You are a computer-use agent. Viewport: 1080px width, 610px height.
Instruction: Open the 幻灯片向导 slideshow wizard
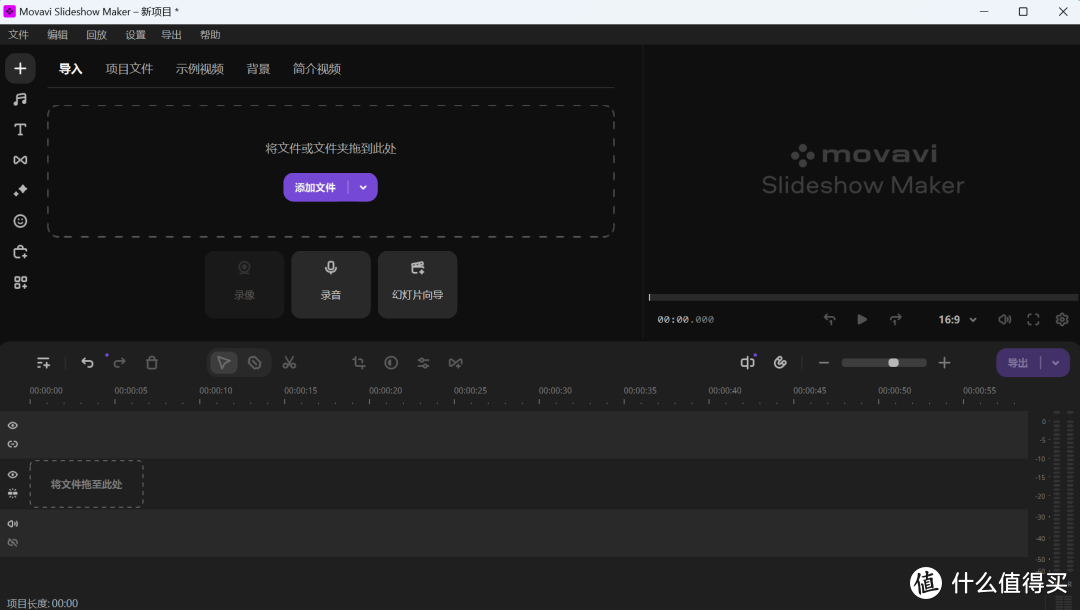(417, 284)
